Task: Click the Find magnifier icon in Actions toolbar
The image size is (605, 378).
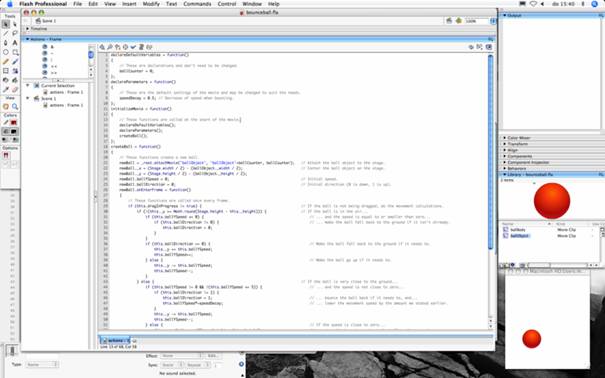Action: (x=110, y=47)
